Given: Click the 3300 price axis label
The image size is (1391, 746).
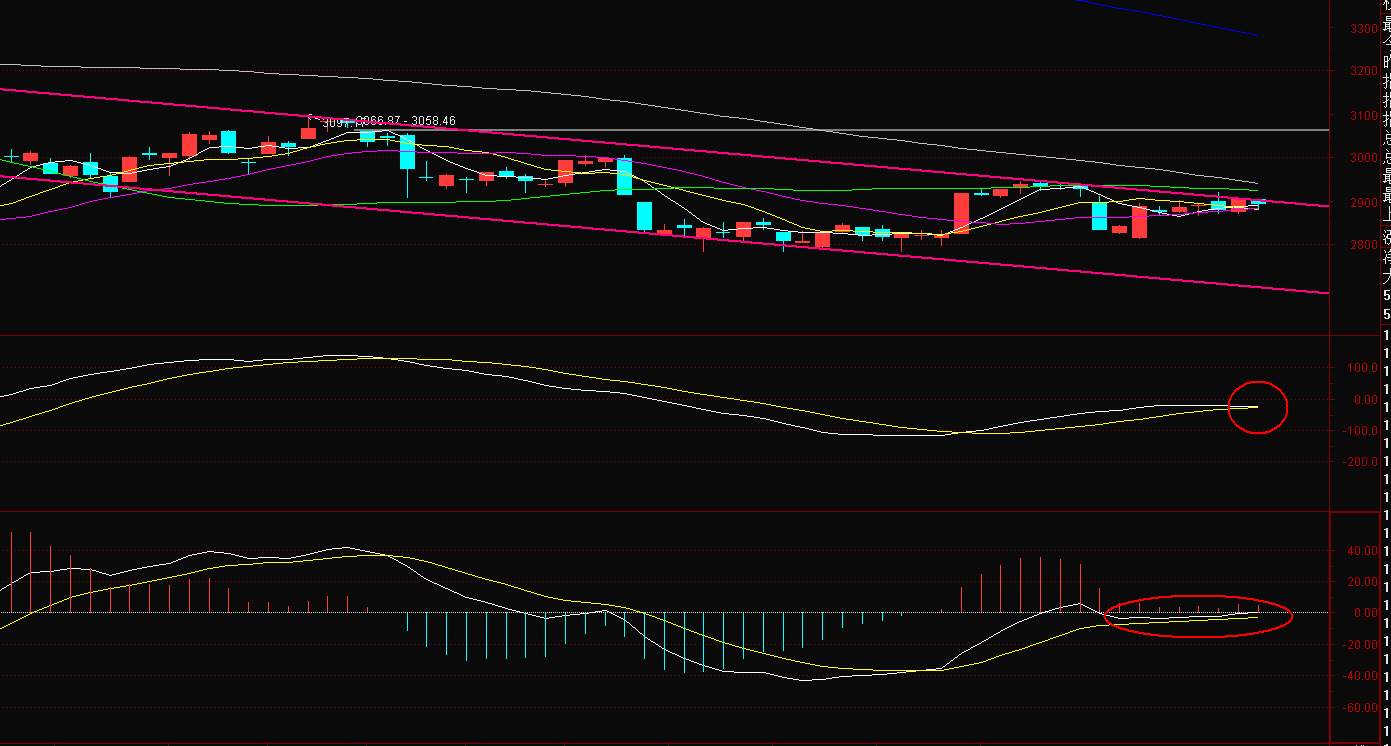Looking at the screenshot, I should pos(1363,29).
